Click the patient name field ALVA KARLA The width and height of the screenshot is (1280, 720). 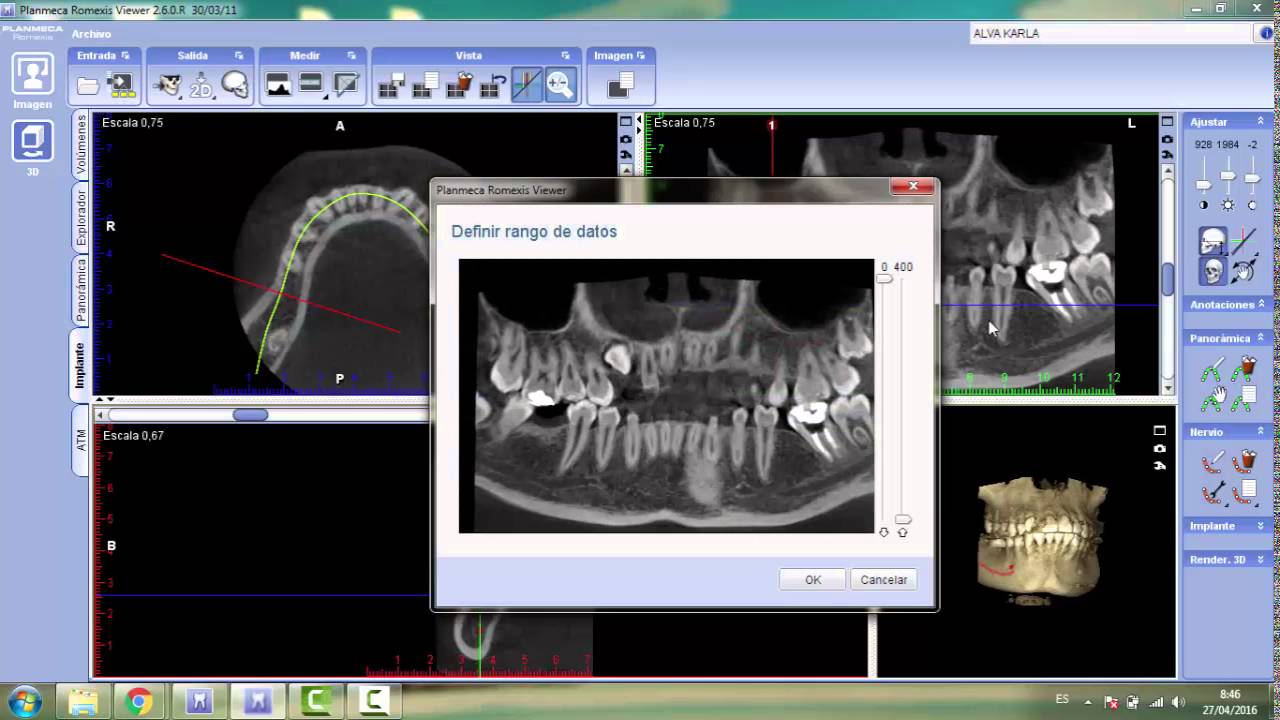(1112, 33)
